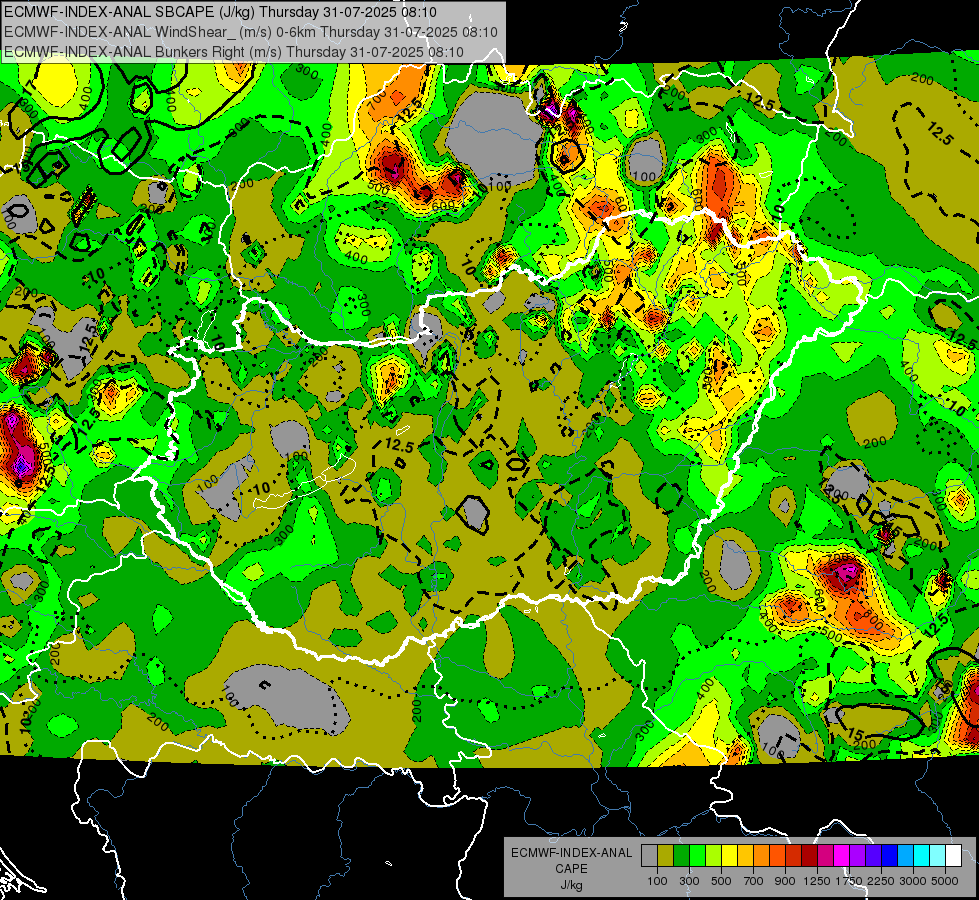Click the CAPE label in legend
Image resolution: width=979 pixels, height=900 pixels.
pos(572,868)
